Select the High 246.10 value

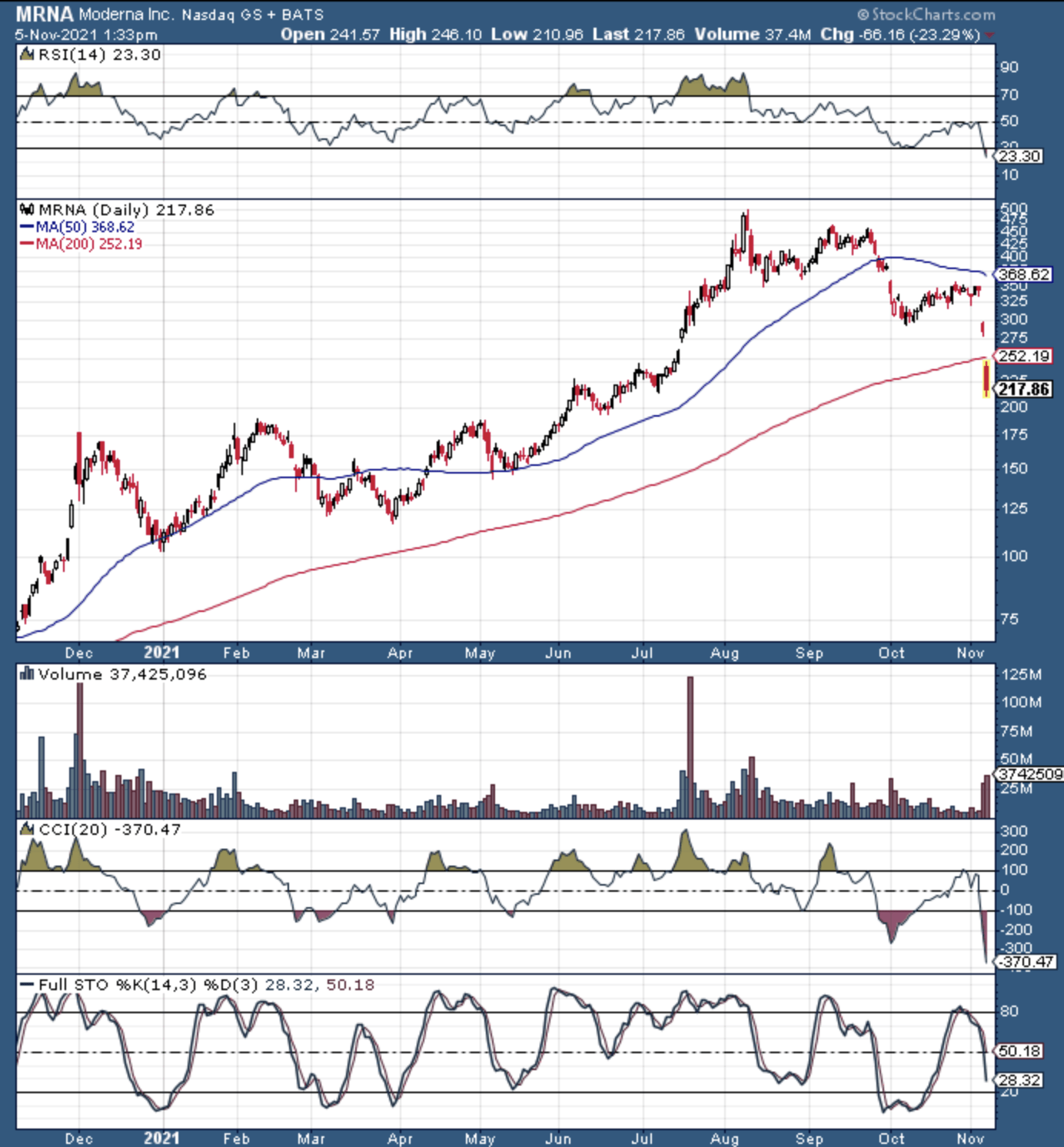(x=436, y=35)
